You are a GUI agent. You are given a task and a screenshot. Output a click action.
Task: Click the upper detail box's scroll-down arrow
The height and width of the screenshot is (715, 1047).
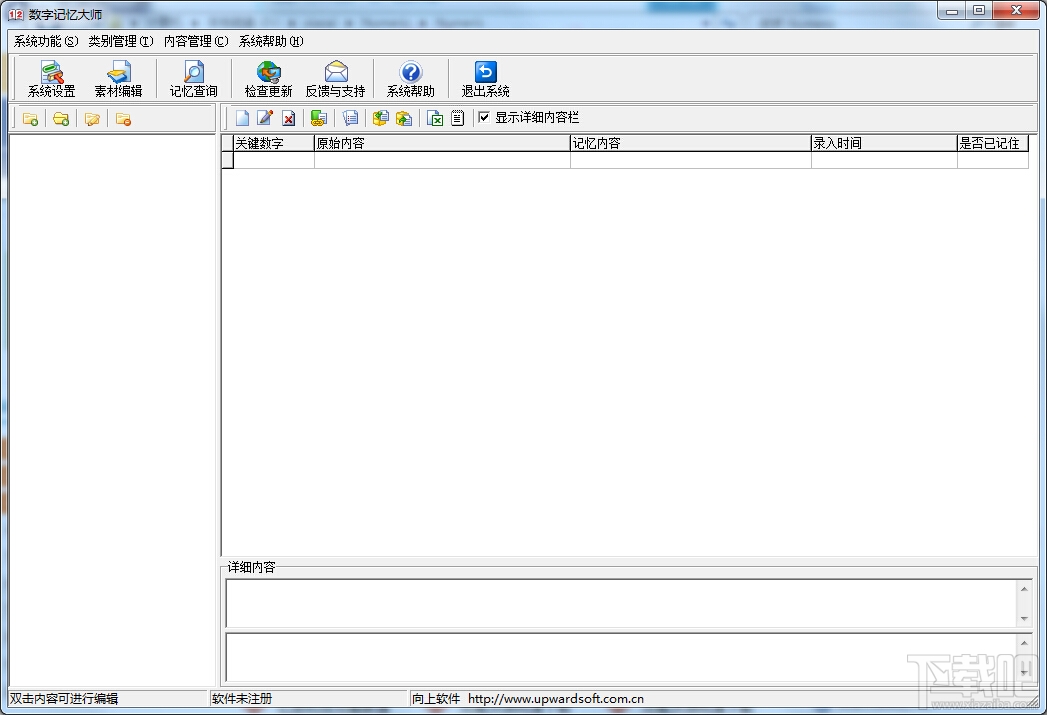[x=1024, y=619]
